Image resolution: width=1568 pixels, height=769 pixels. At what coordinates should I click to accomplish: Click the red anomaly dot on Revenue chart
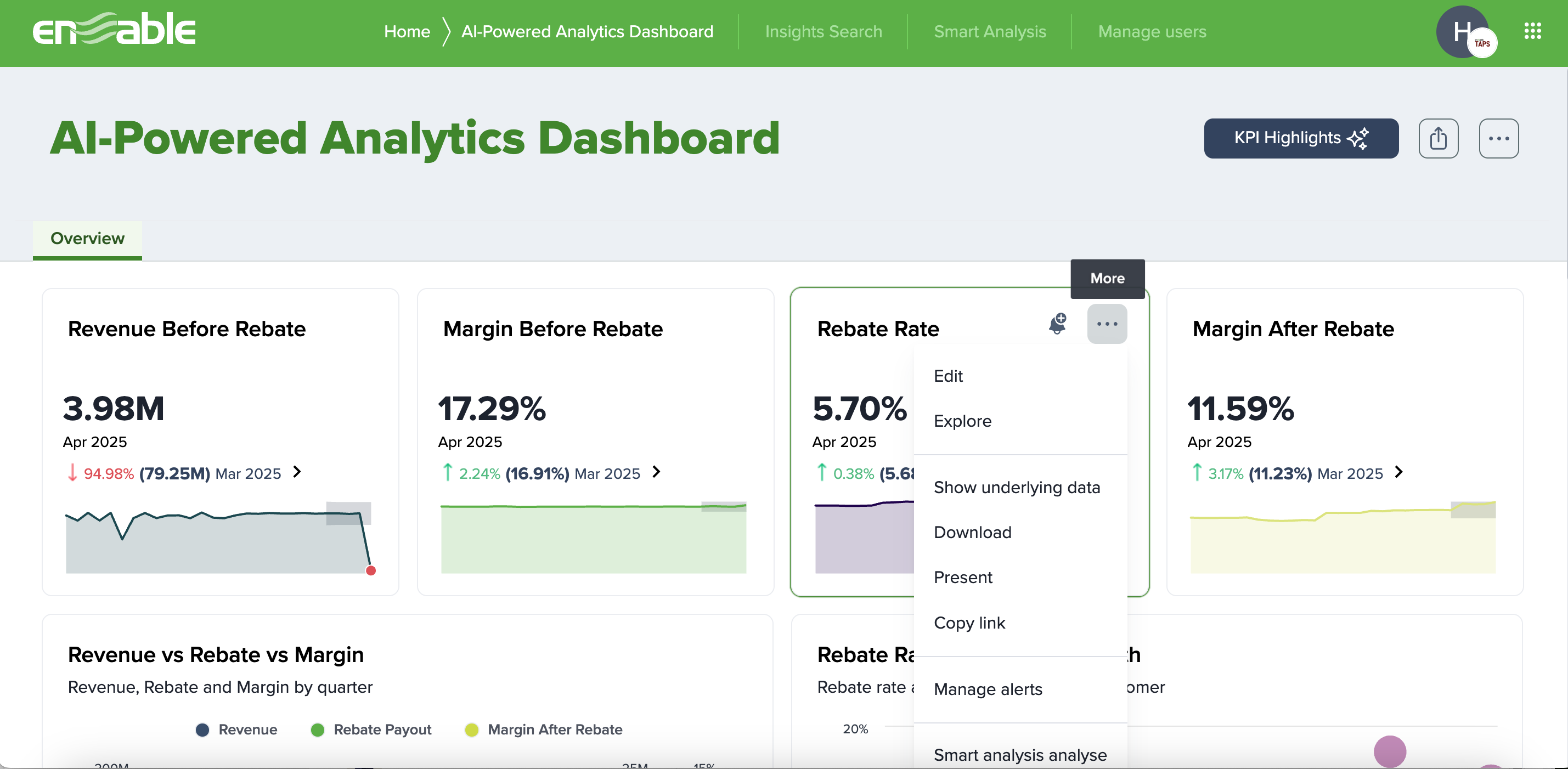pyautogui.click(x=371, y=570)
